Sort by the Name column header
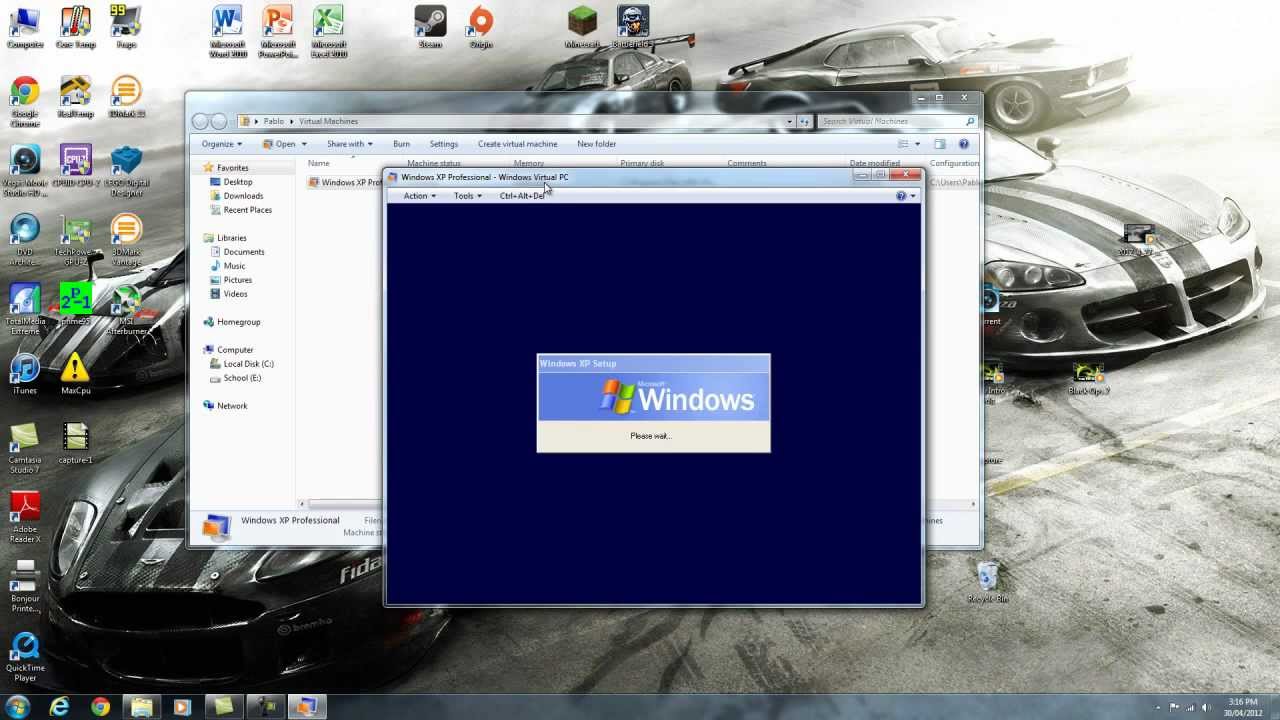The image size is (1280, 720). pyautogui.click(x=318, y=163)
